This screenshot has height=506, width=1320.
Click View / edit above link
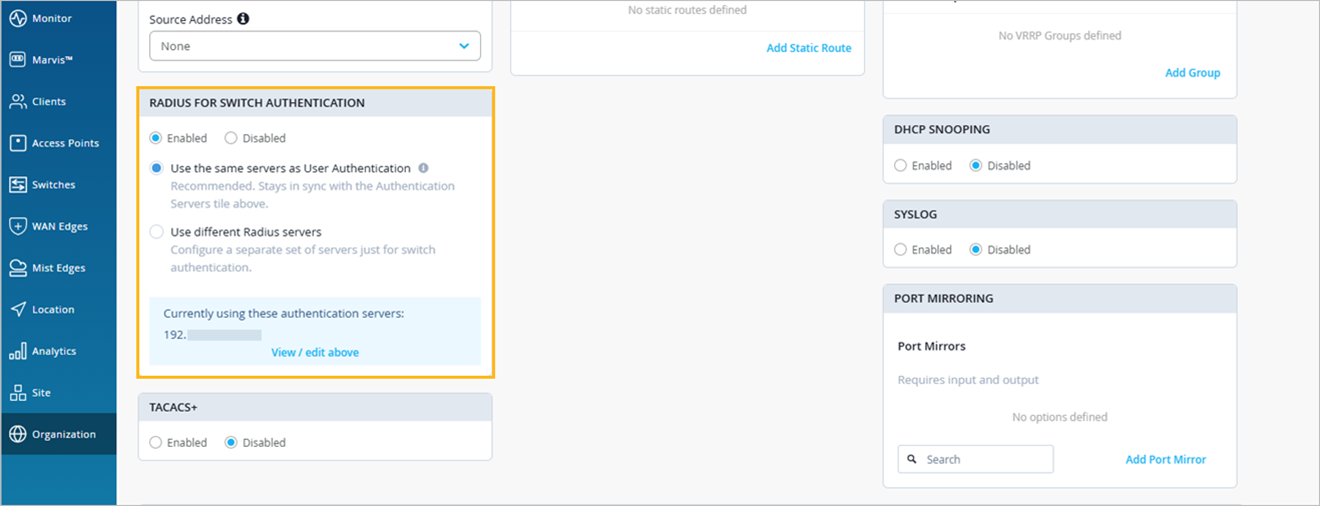[315, 352]
